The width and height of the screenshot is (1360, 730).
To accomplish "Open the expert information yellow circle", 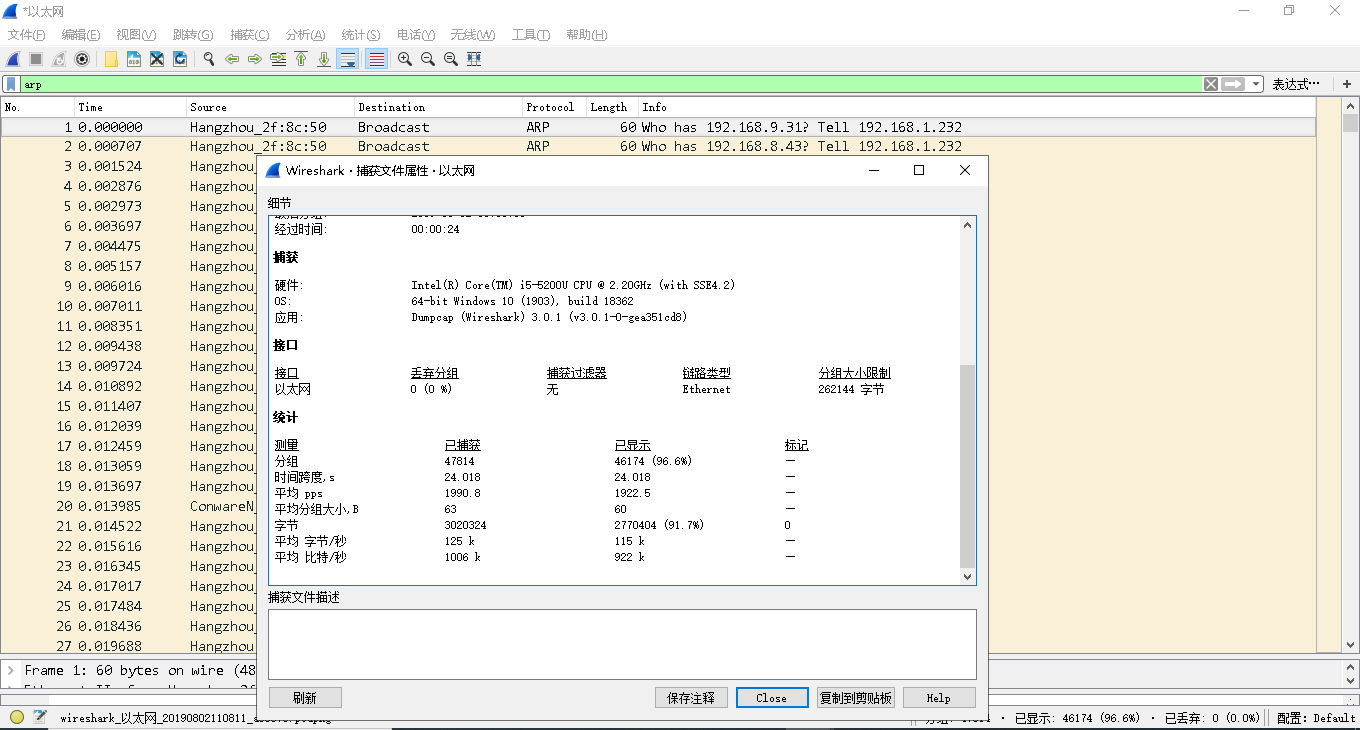I will click(17, 717).
